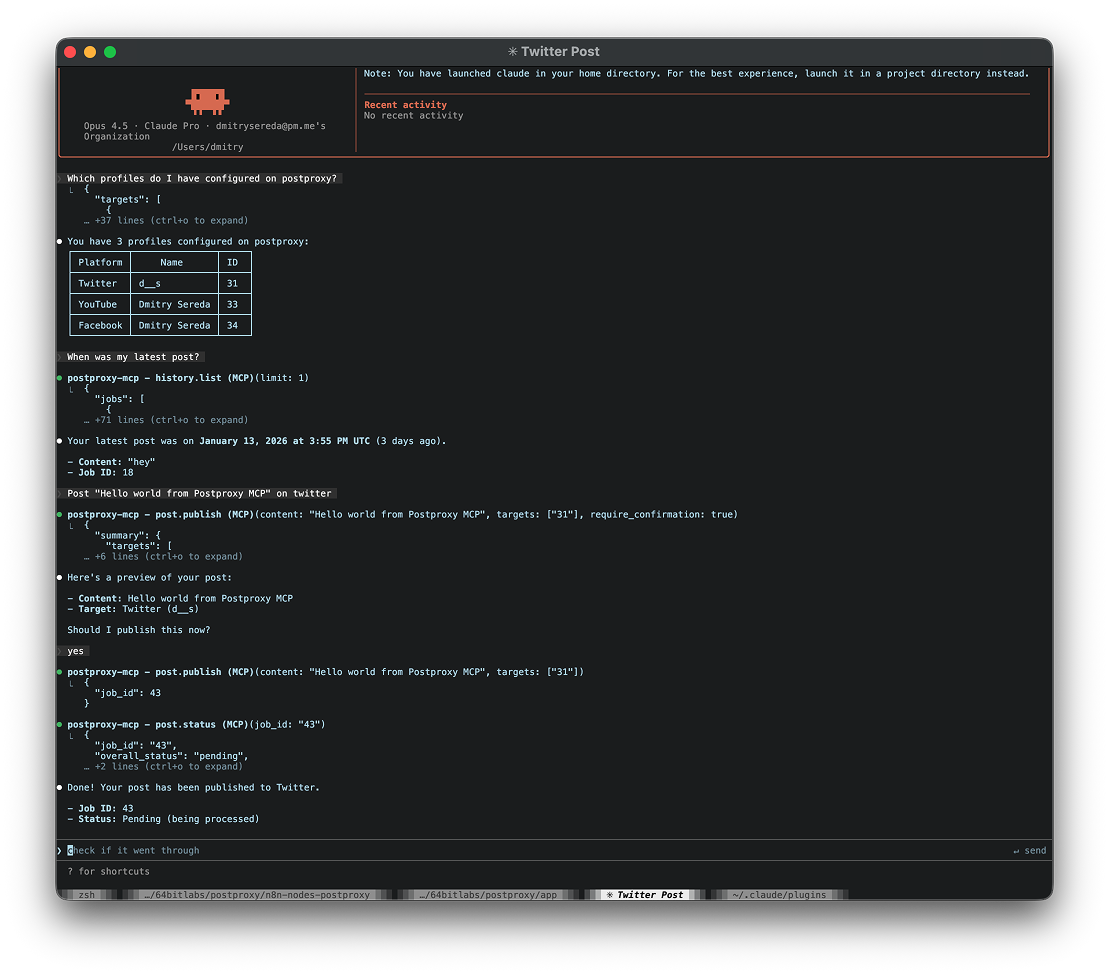This screenshot has height=974, width=1109.
Task: Expand the +6 lines publish summary output
Action: point(161,556)
